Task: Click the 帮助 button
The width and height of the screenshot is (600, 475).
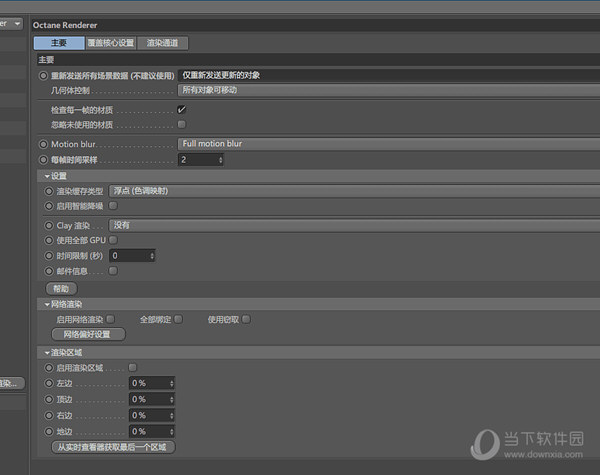Action: tap(61, 289)
